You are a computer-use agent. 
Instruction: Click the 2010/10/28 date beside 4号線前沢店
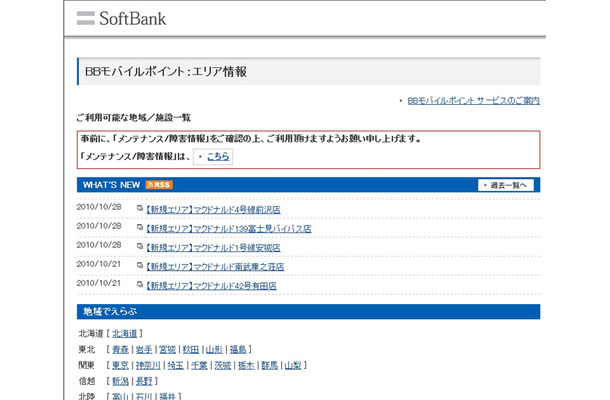(99, 207)
